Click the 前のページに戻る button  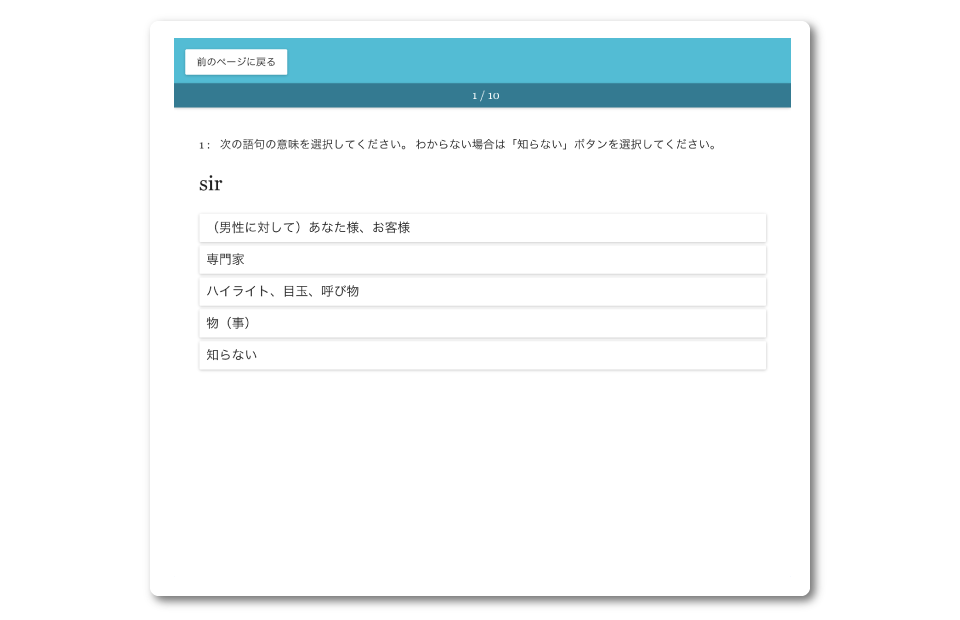[236, 62]
